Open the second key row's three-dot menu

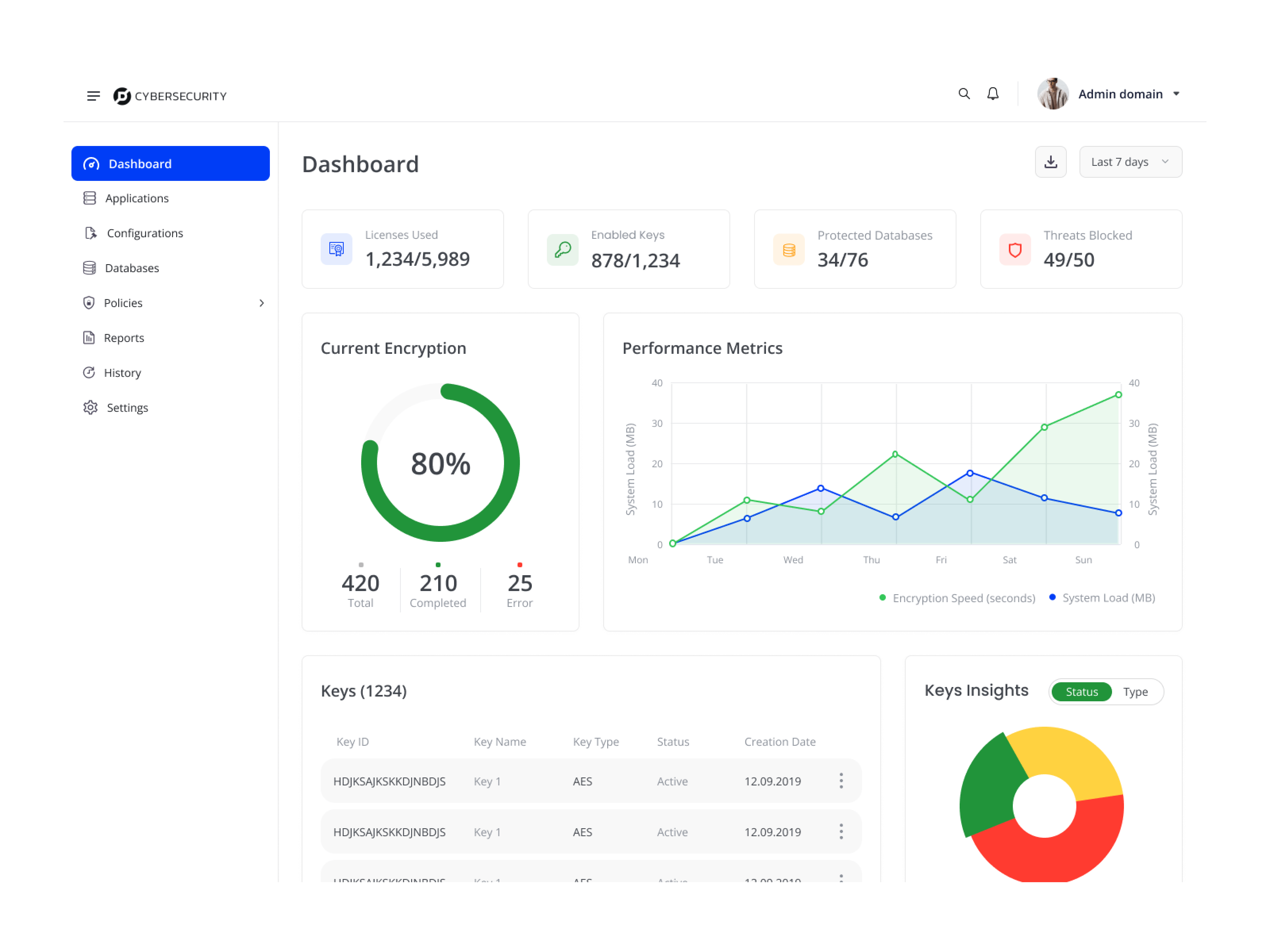841,831
